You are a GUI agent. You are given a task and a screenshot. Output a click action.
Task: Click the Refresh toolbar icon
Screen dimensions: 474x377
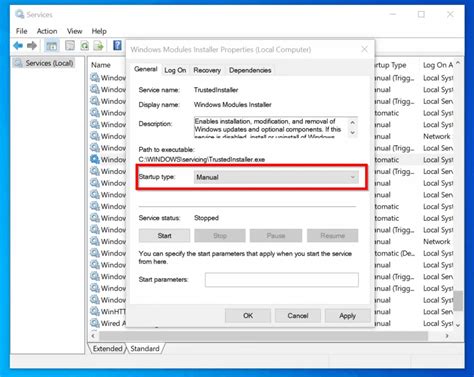84,45
